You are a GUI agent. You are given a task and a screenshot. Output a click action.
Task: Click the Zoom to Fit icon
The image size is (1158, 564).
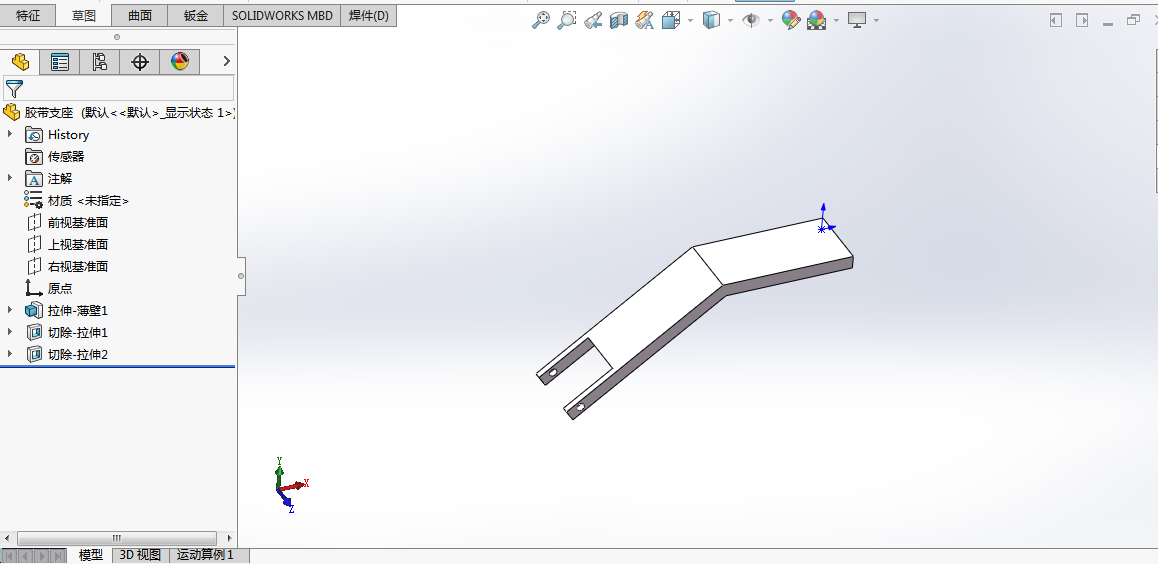541,21
